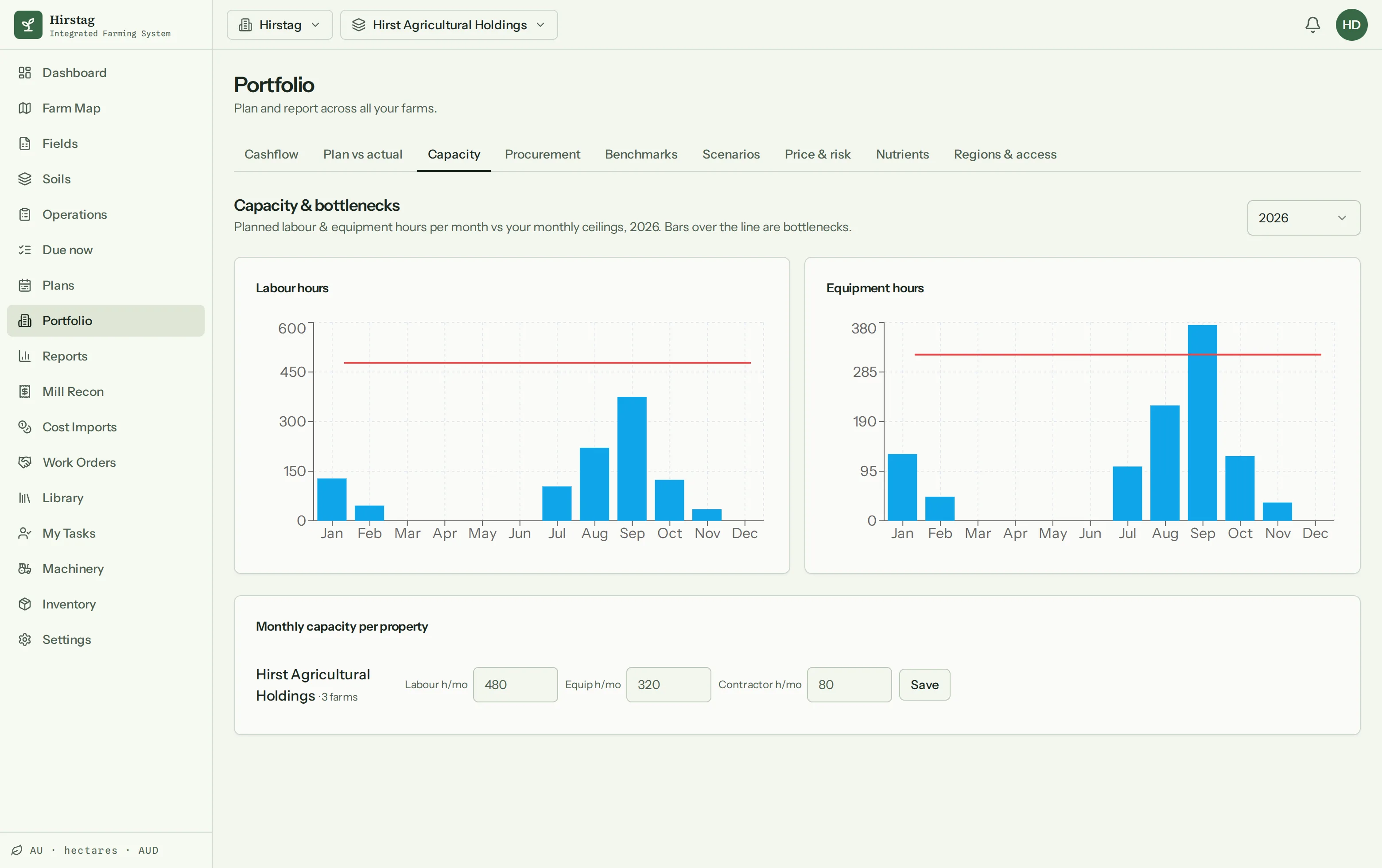Image resolution: width=1382 pixels, height=868 pixels.
Task: Click the July bar in Equipment hours chart
Action: pos(1127,493)
